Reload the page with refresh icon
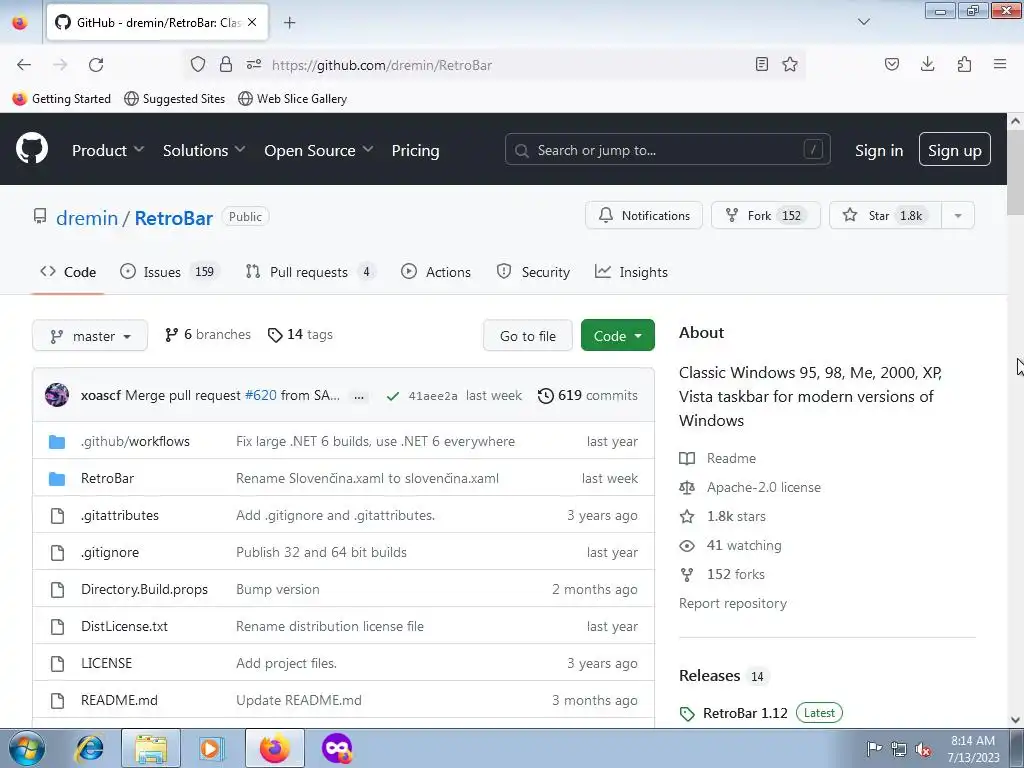Screen dimensions: 1024x768 96,65
